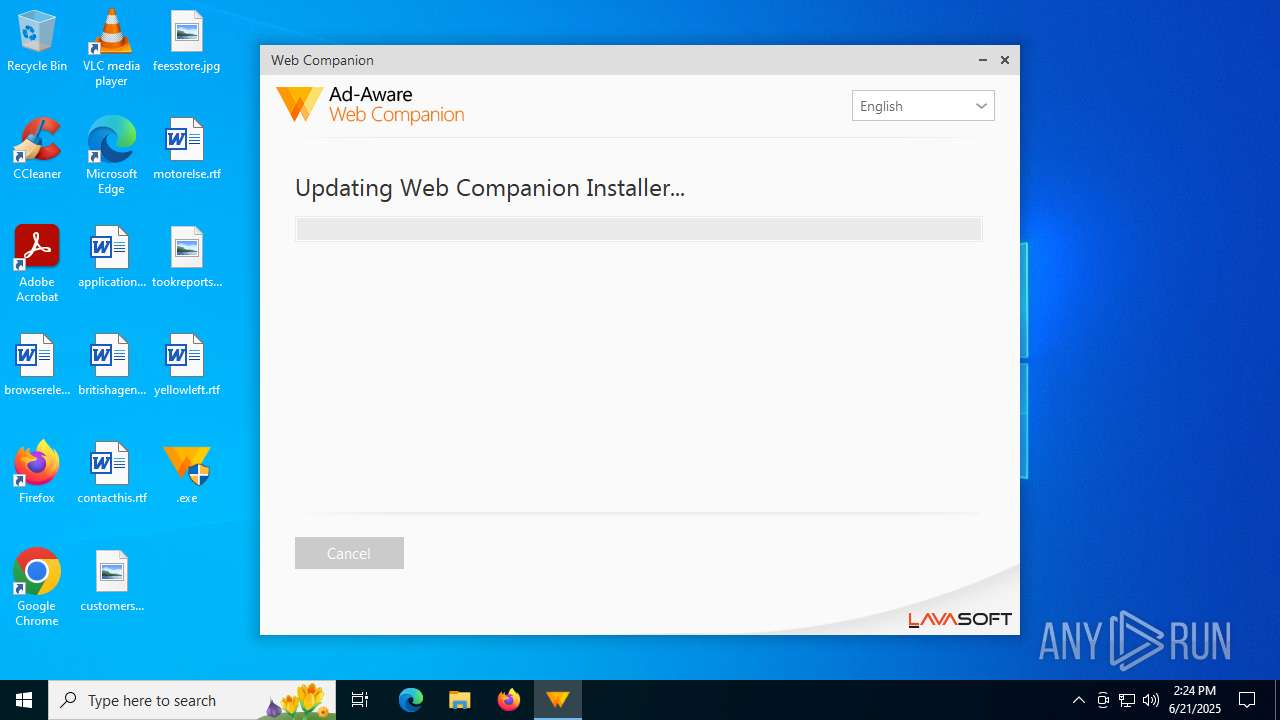
Task: Open the notification center
Action: (1247, 700)
